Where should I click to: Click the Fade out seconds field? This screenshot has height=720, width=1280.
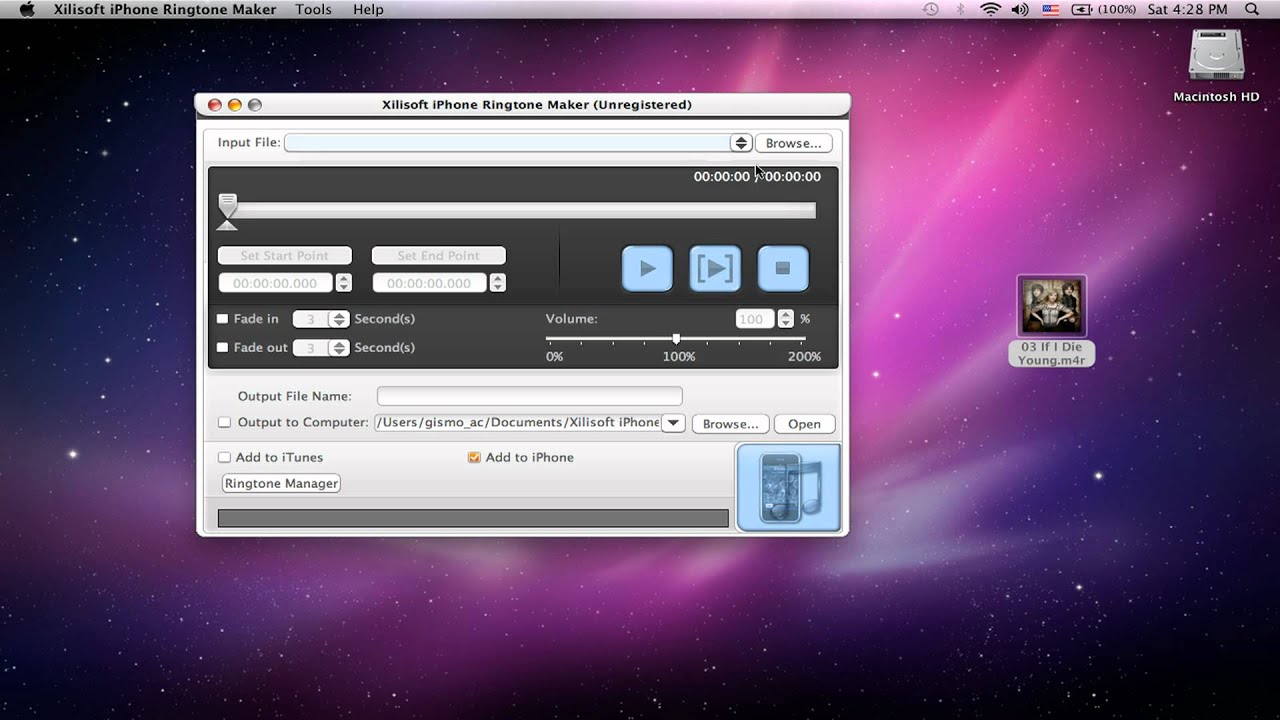click(311, 348)
